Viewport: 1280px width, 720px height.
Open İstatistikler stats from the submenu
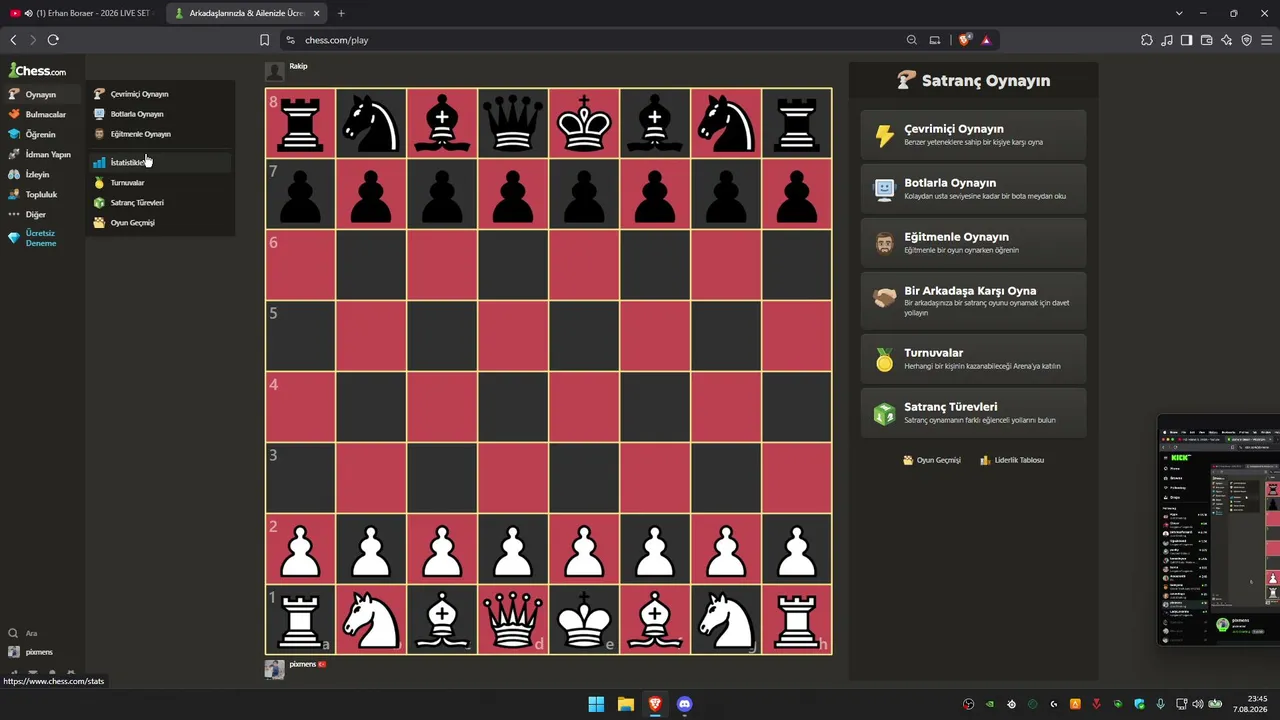coord(160,162)
